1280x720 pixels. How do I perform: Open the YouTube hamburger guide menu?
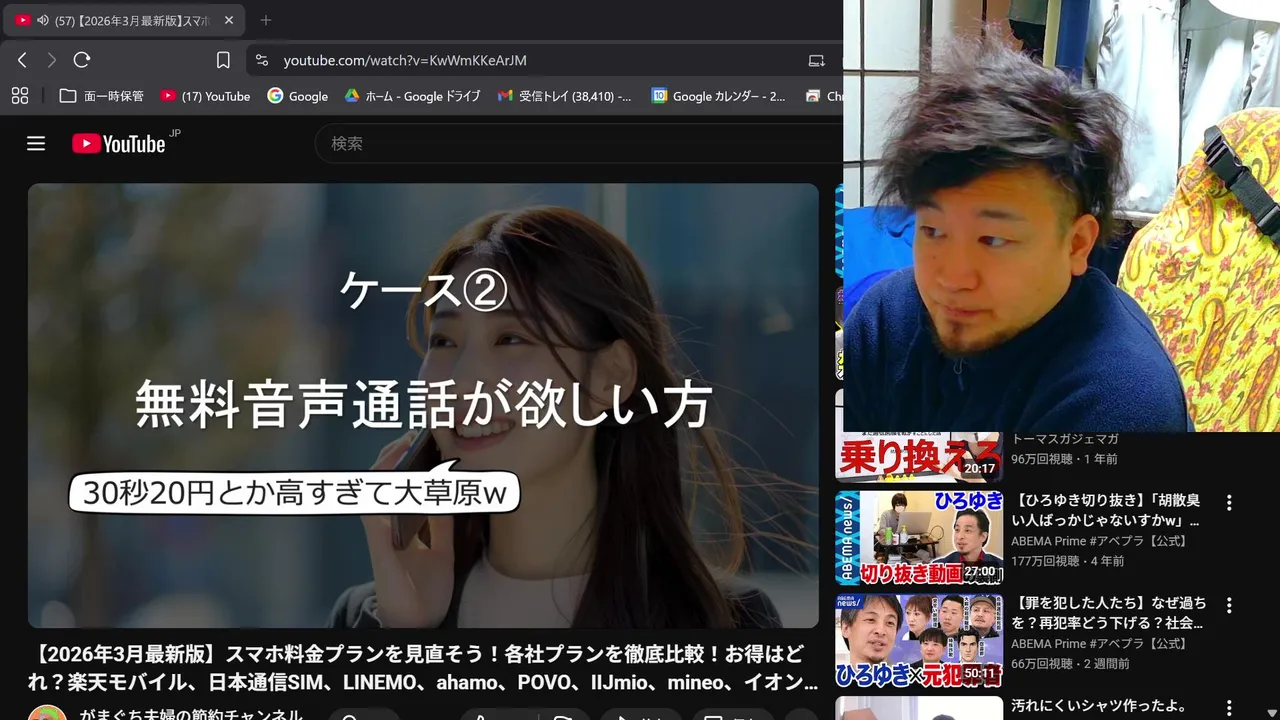click(x=36, y=143)
